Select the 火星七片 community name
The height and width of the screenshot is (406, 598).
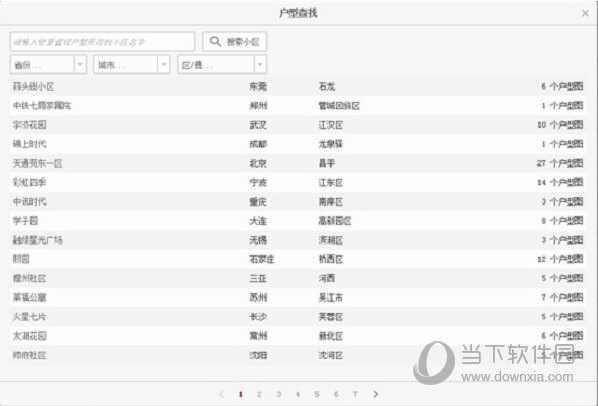tap(29, 316)
